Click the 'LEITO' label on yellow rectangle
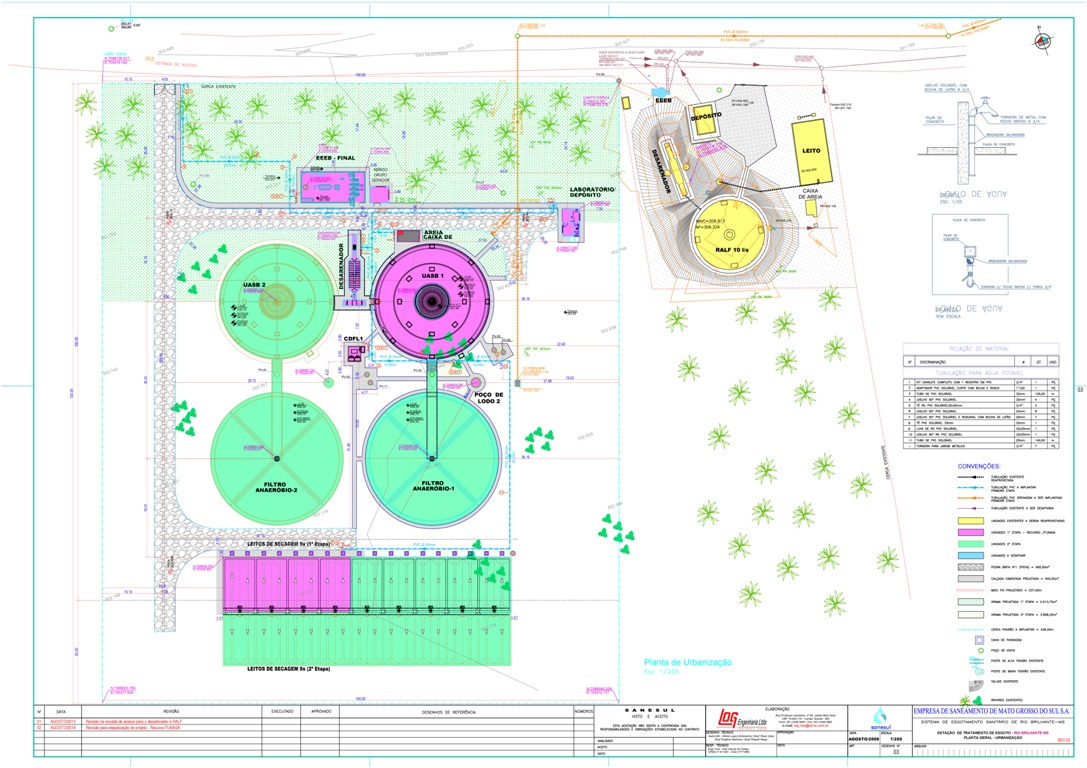 pyautogui.click(x=811, y=150)
